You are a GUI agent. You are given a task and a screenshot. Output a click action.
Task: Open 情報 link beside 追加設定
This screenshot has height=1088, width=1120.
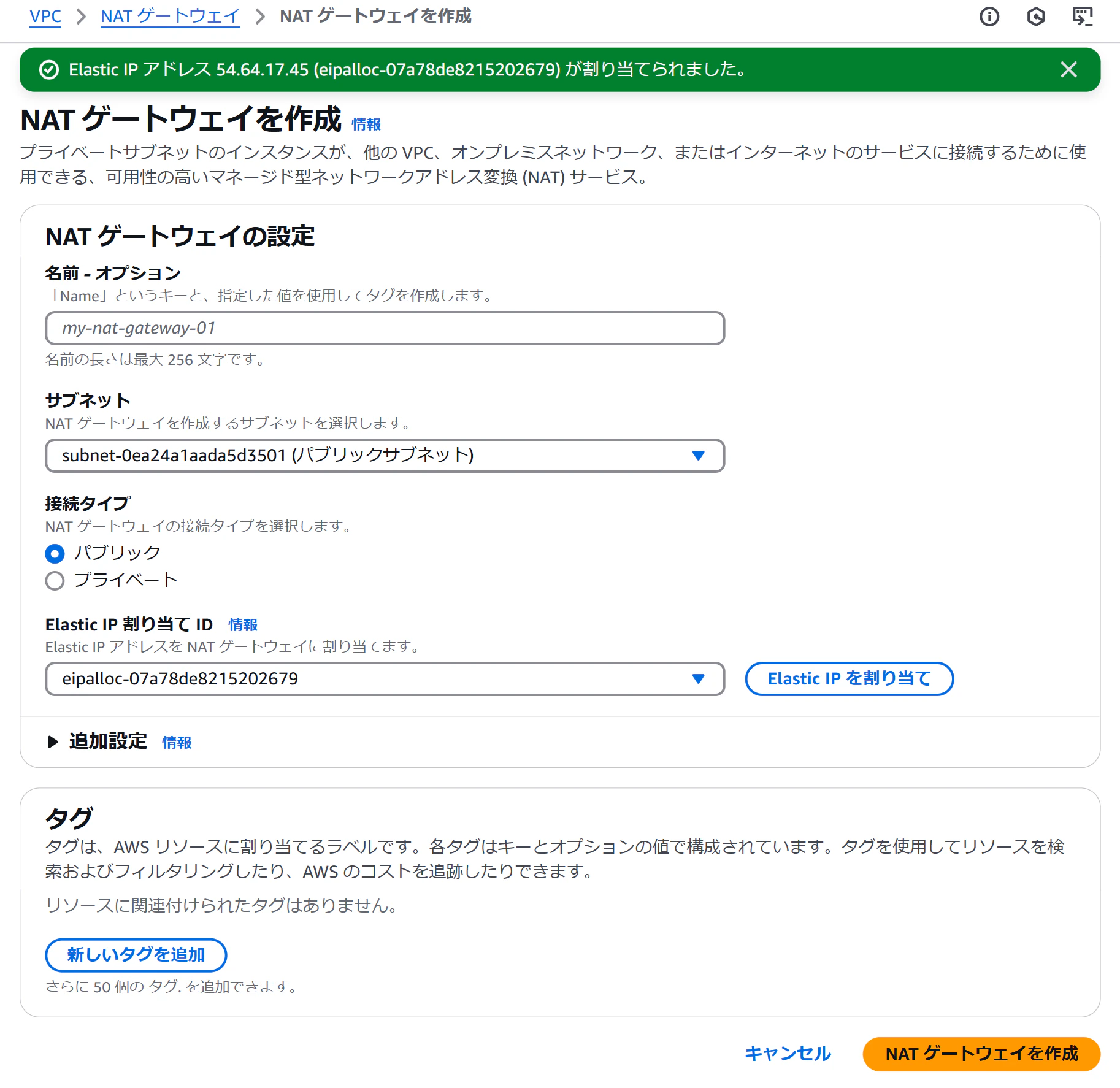click(177, 743)
